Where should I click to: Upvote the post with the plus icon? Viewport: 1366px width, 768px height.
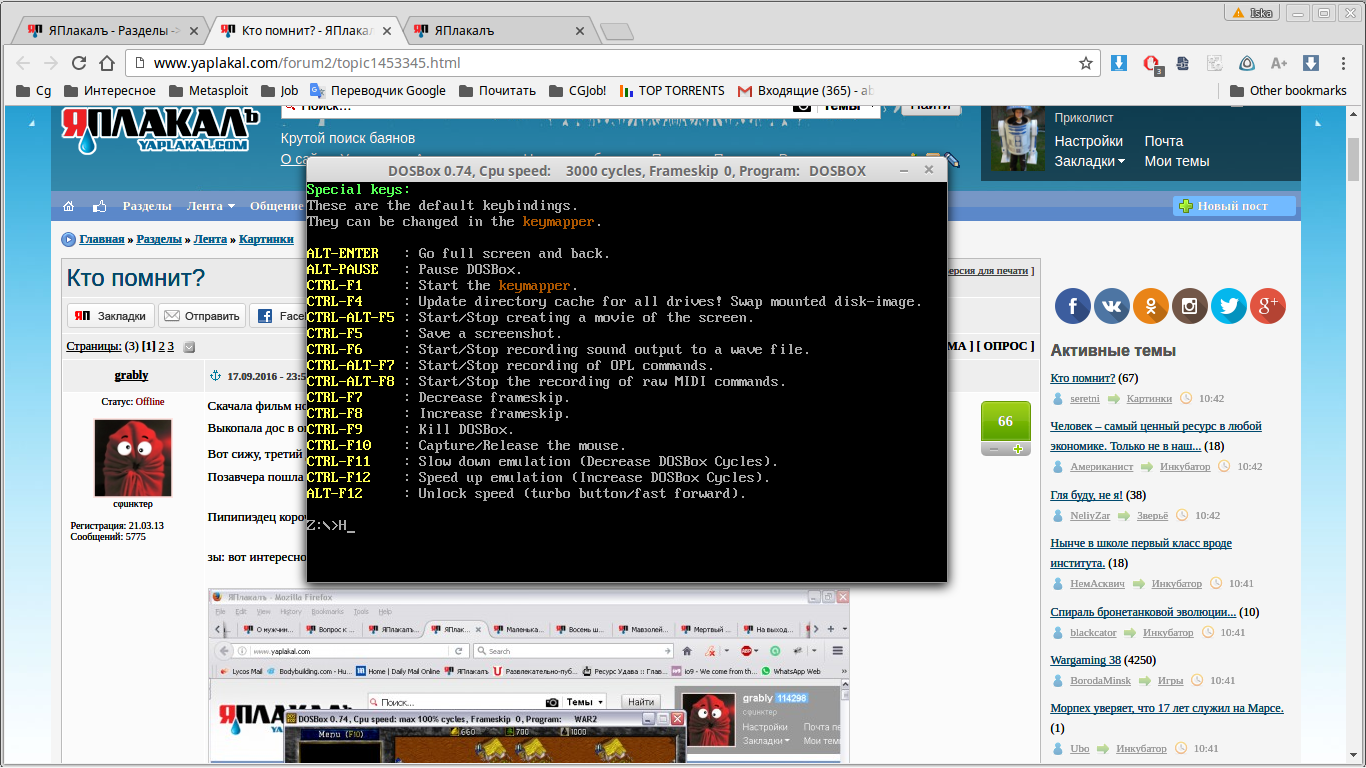coord(1018,449)
